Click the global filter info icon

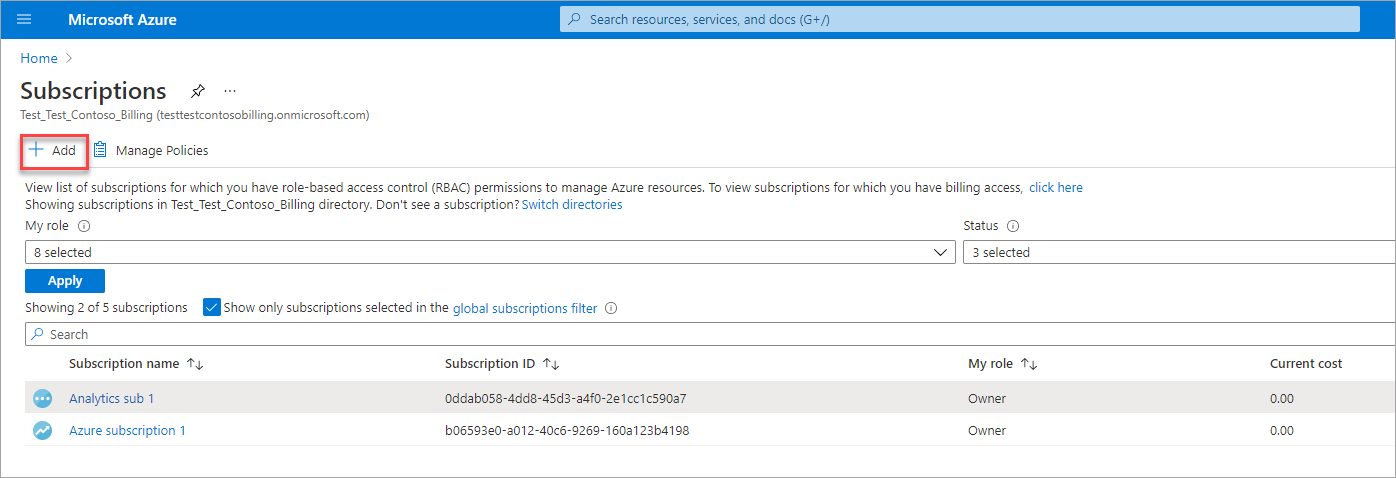coord(611,308)
